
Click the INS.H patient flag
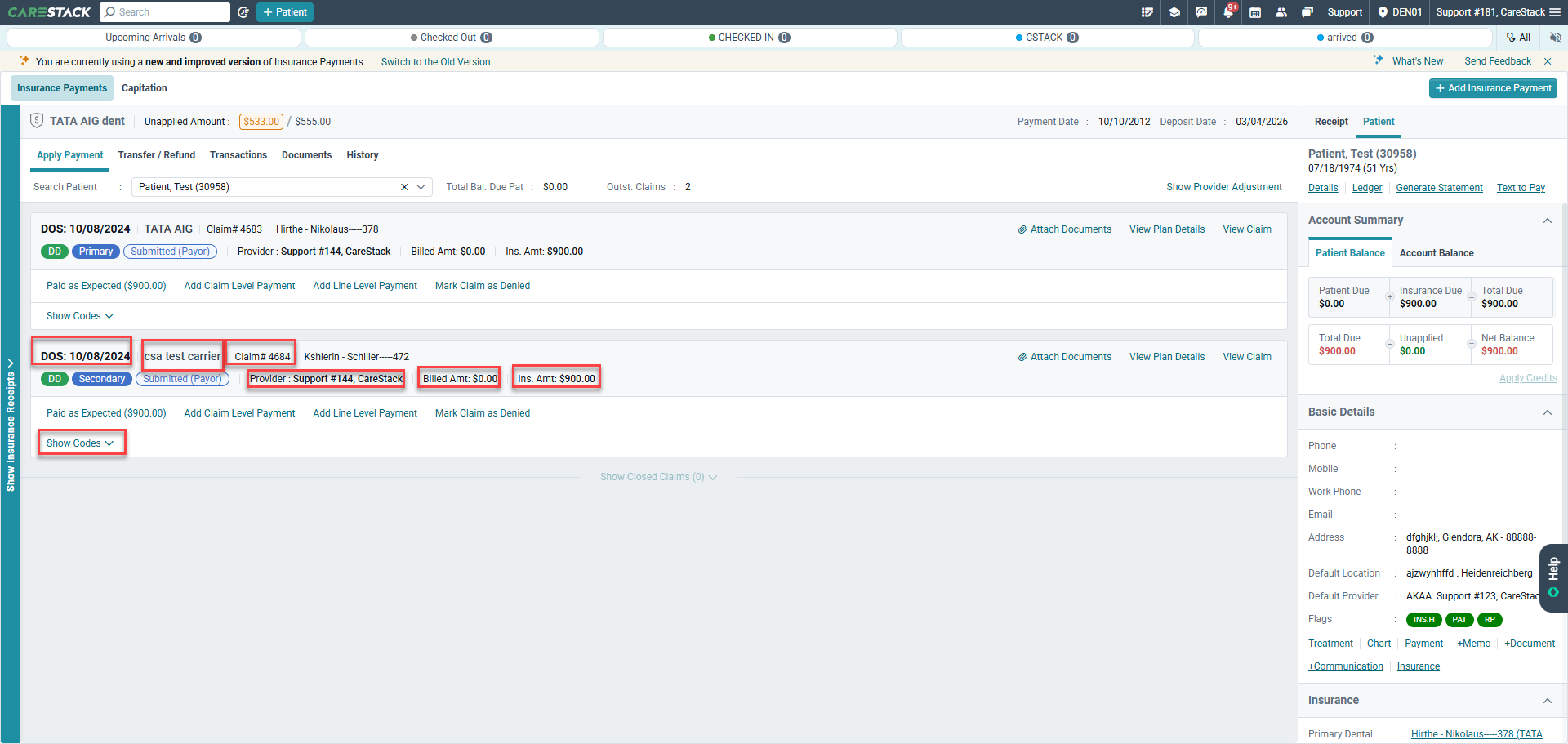click(x=1423, y=620)
